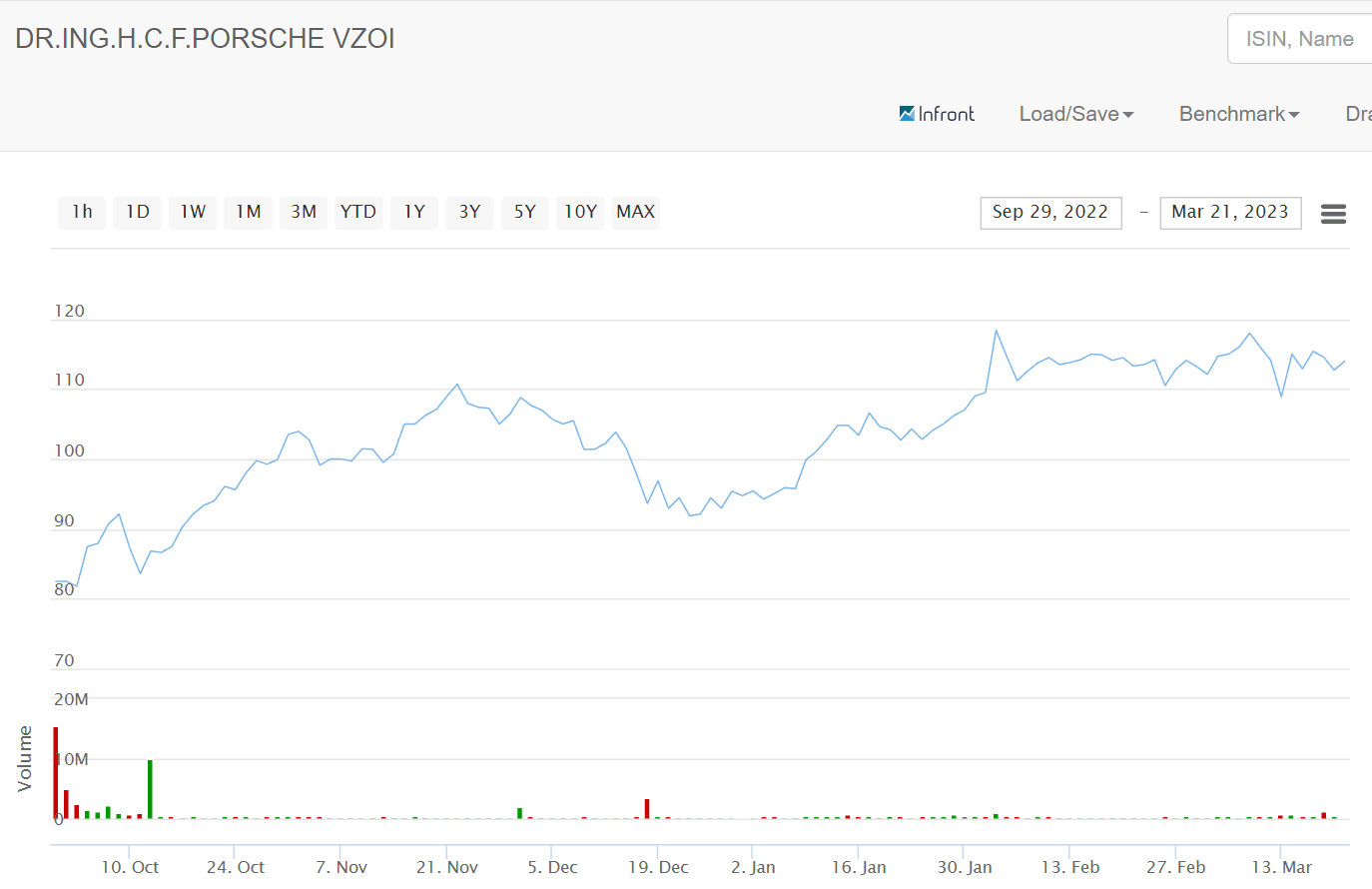Show MAX history range

[636, 212]
